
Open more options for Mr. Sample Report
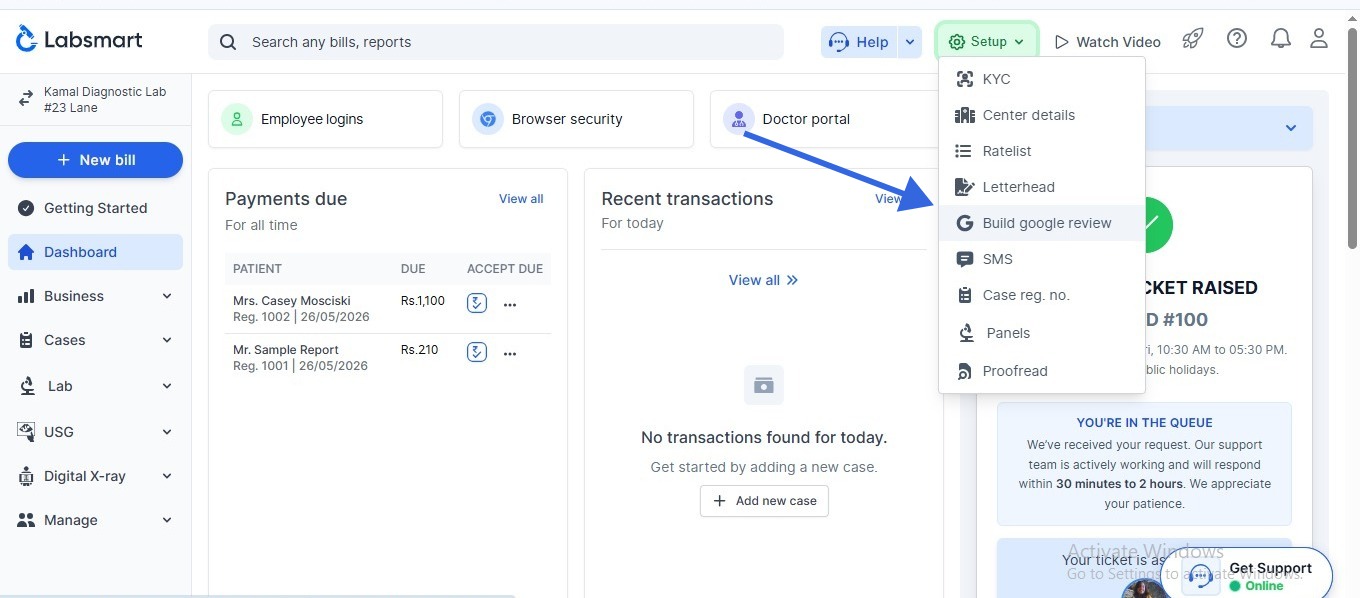[510, 353]
